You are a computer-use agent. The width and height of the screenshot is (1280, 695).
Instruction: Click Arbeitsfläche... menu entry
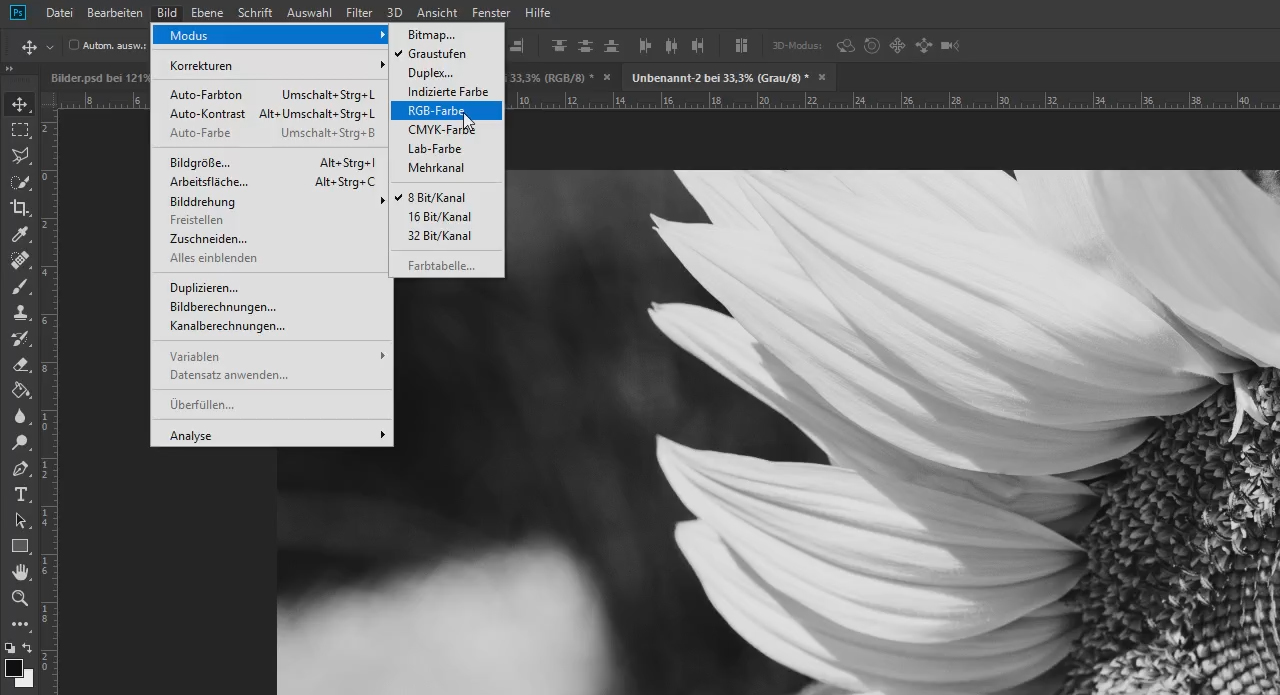271,182
